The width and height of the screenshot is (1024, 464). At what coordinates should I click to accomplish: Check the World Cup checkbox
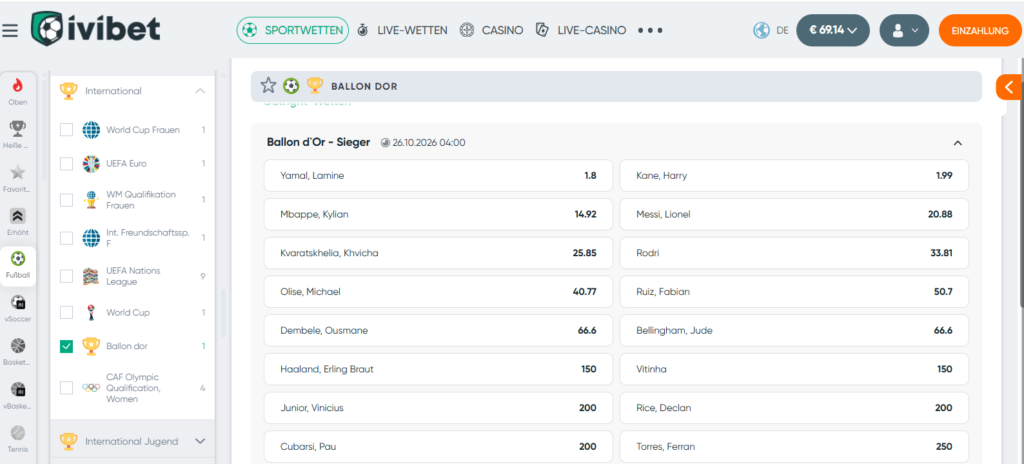pos(67,312)
